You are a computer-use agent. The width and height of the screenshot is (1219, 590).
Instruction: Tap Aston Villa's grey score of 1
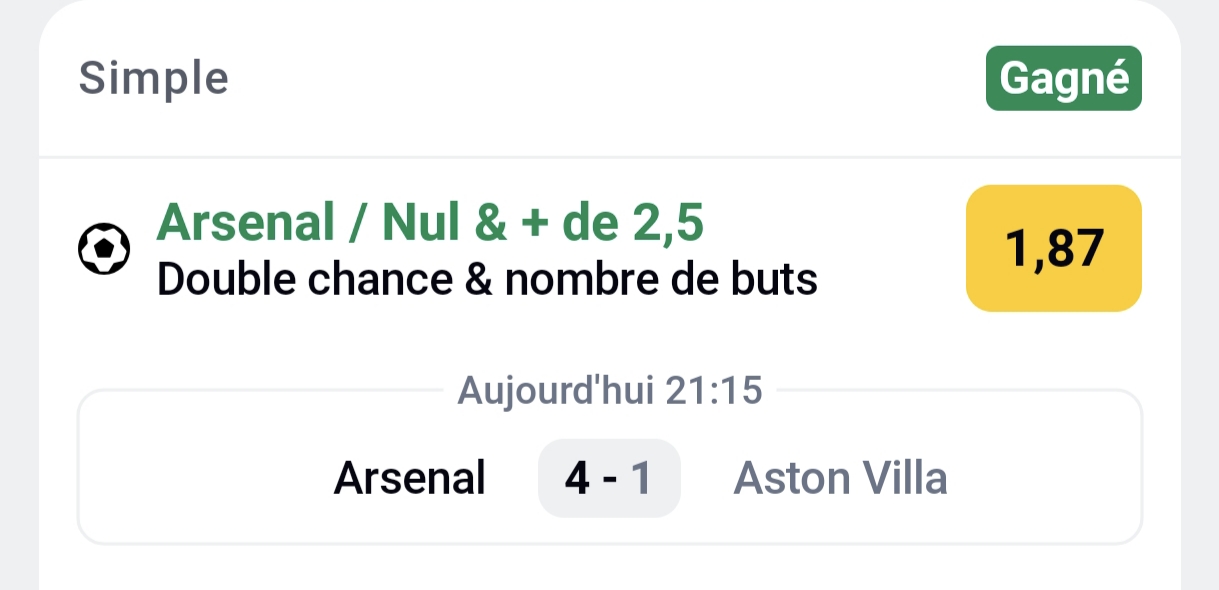tap(641, 479)
